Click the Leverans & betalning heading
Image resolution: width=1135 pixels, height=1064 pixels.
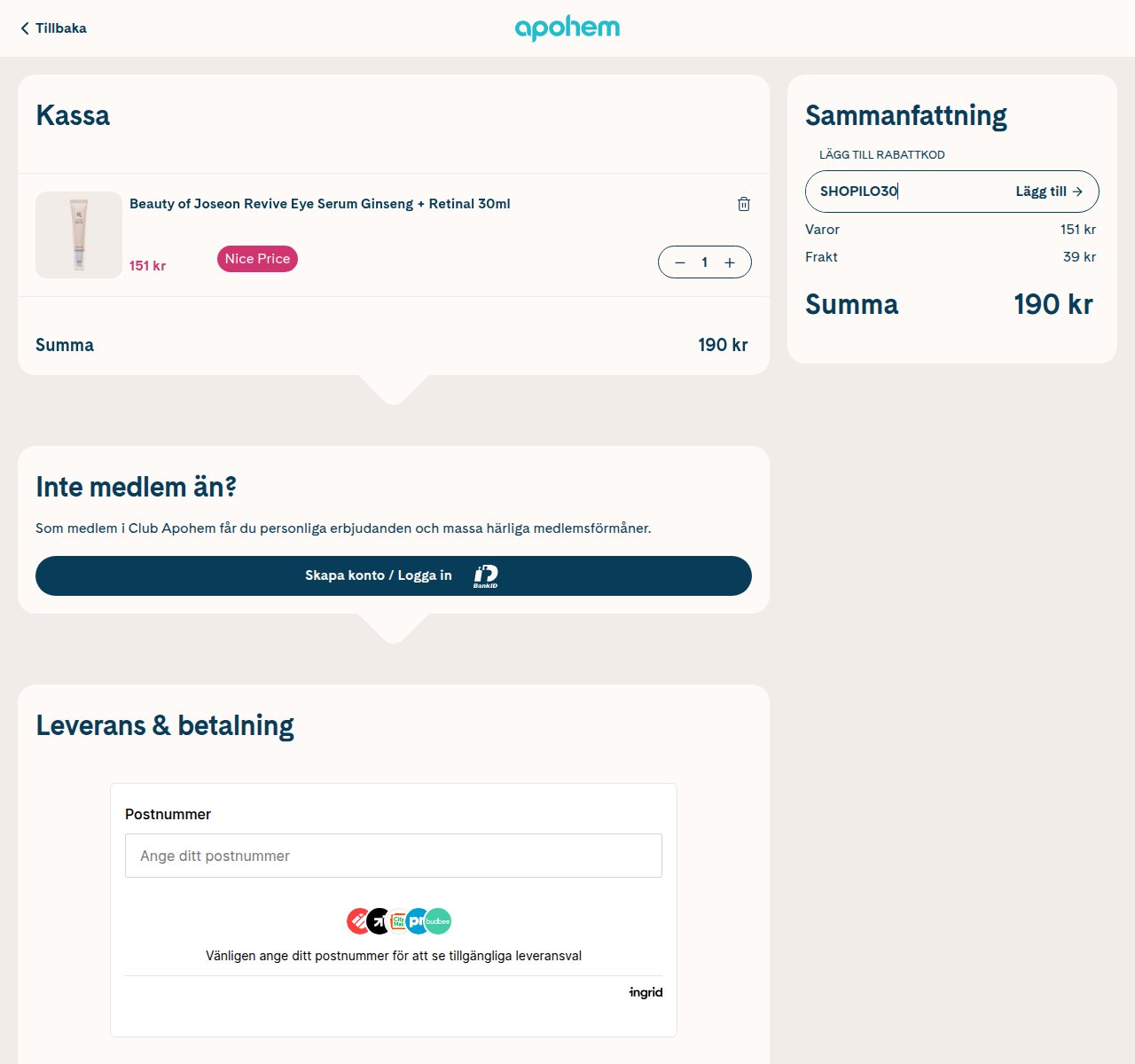click(165, 725)
